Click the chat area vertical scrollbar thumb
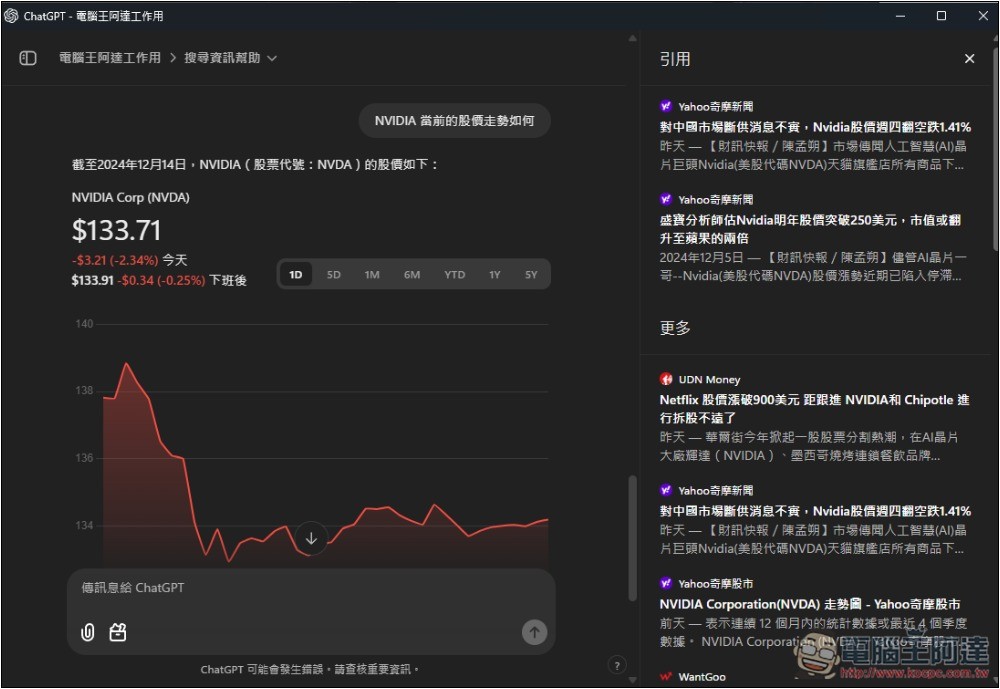The image size is (1000, 689). coord(632,537)
